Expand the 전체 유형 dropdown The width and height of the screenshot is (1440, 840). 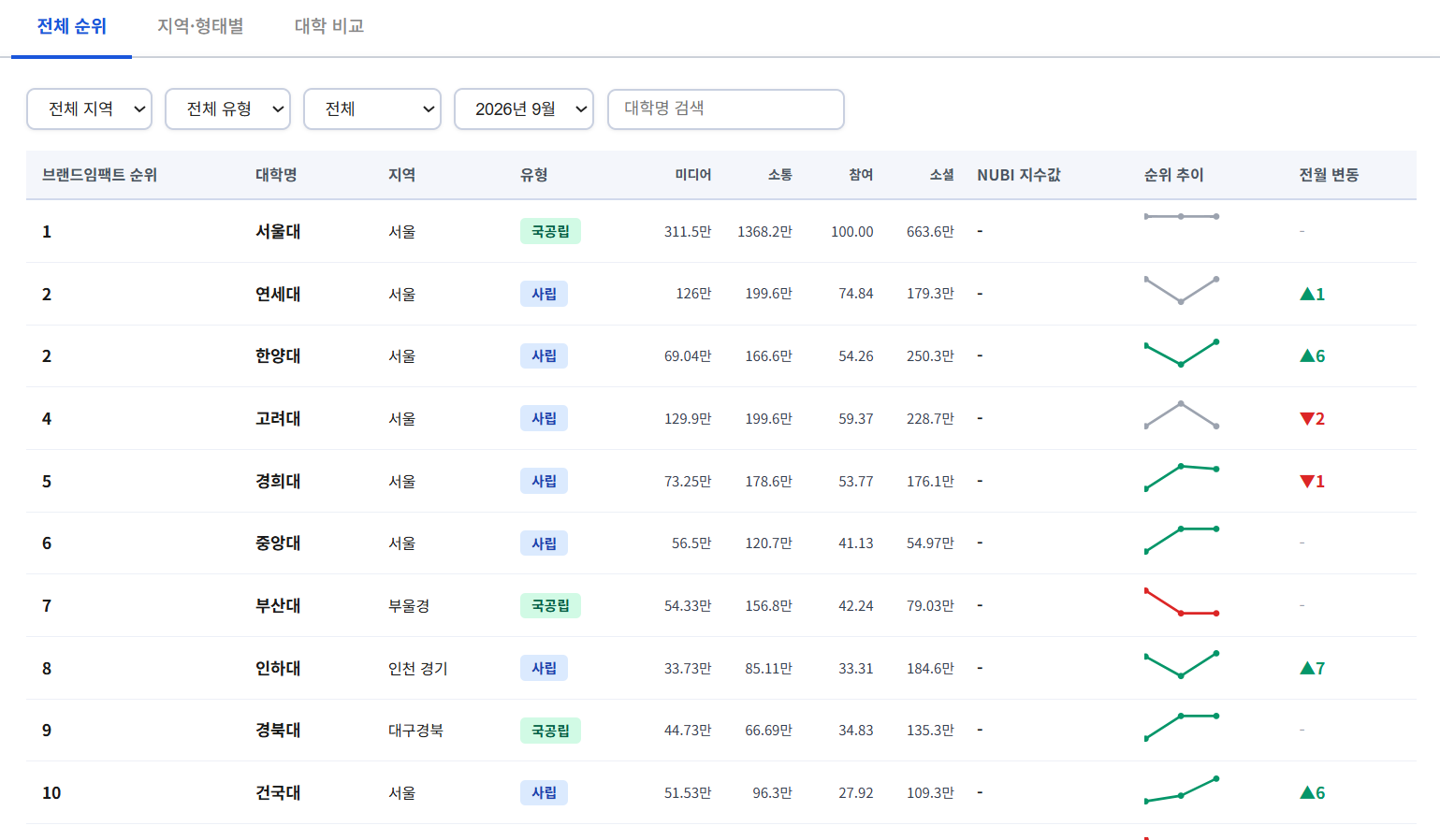[227, 109]
